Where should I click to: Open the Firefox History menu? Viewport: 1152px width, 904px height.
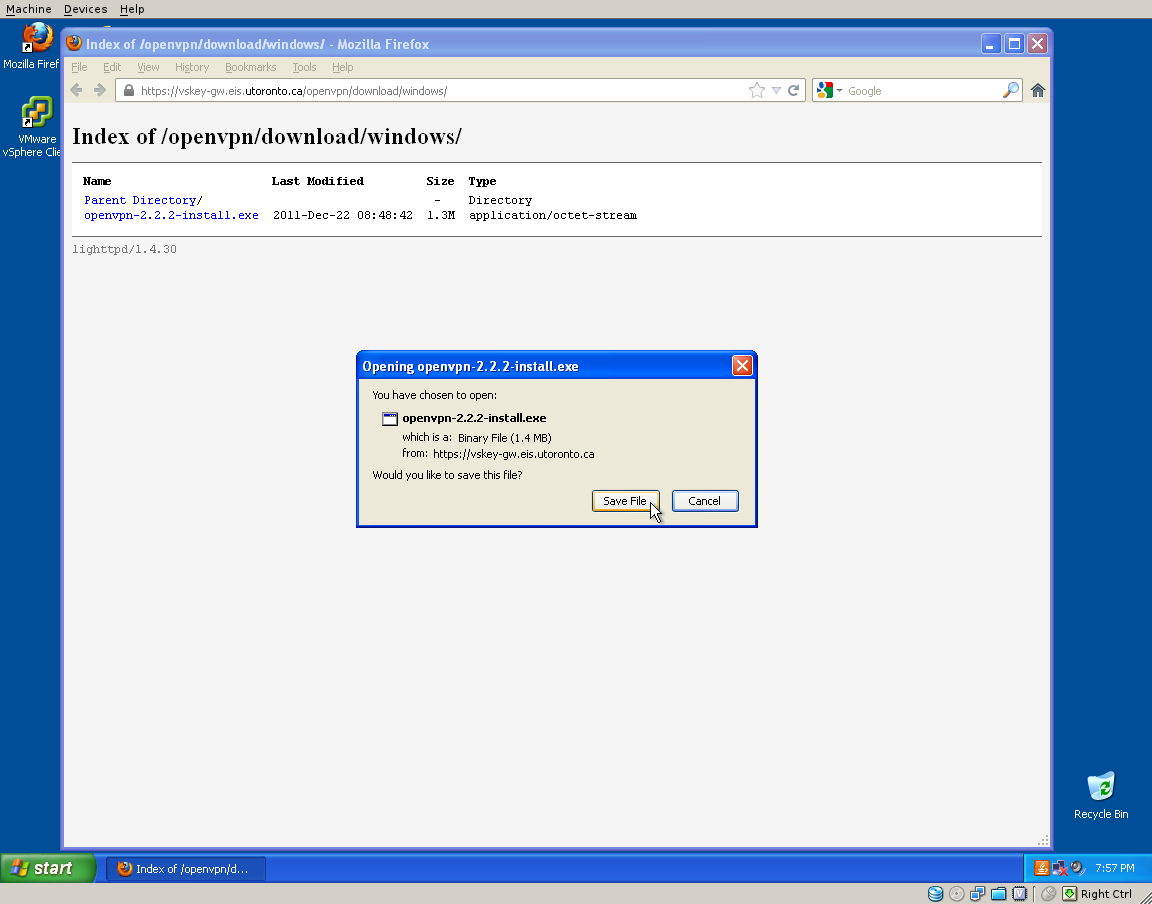192,67
